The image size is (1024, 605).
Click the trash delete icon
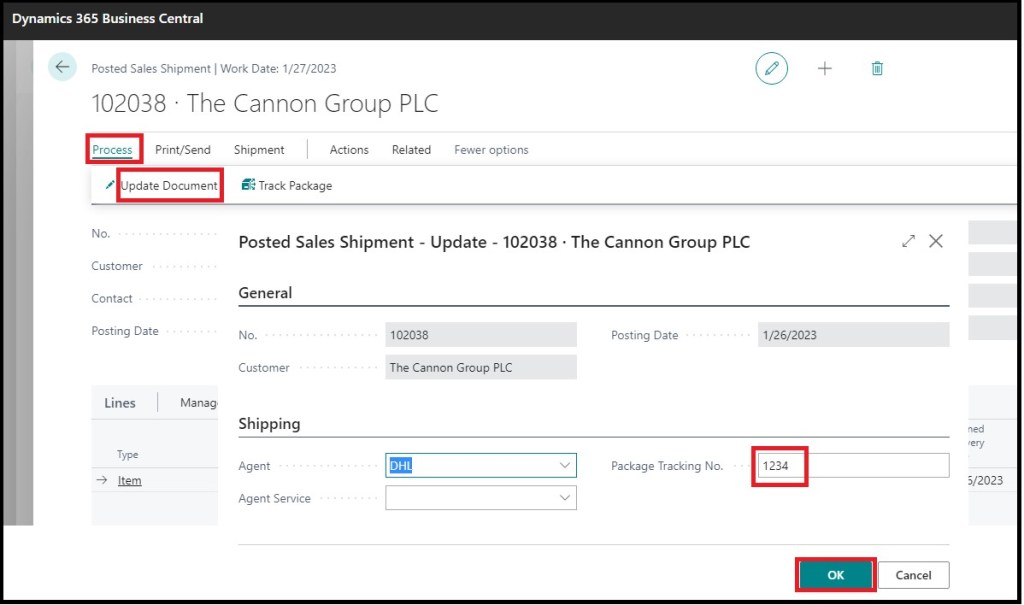[x=877, y=68]
